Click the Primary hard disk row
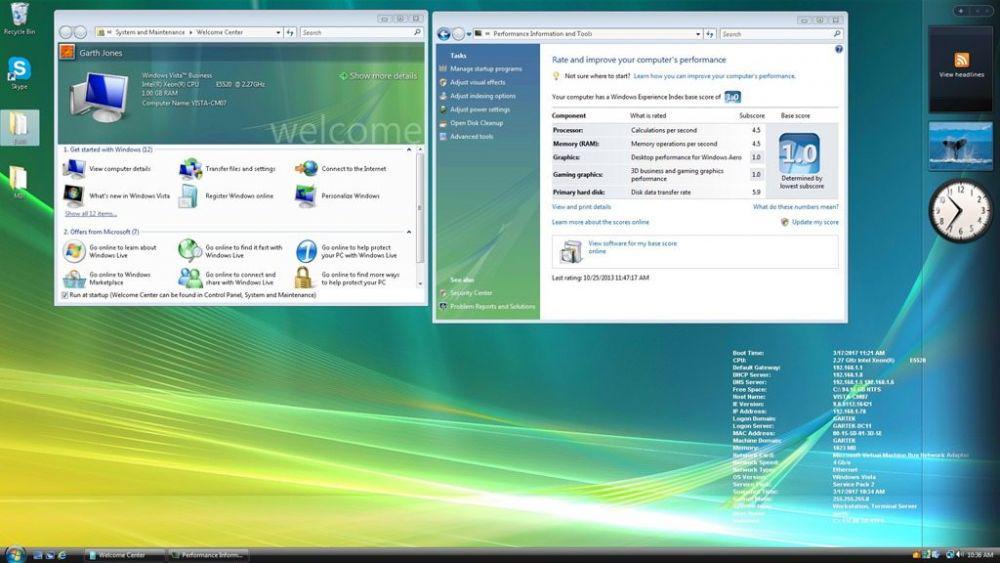The width and height of the screenshot is (1000, 563). pyautogui.click(x=657, y=192)
